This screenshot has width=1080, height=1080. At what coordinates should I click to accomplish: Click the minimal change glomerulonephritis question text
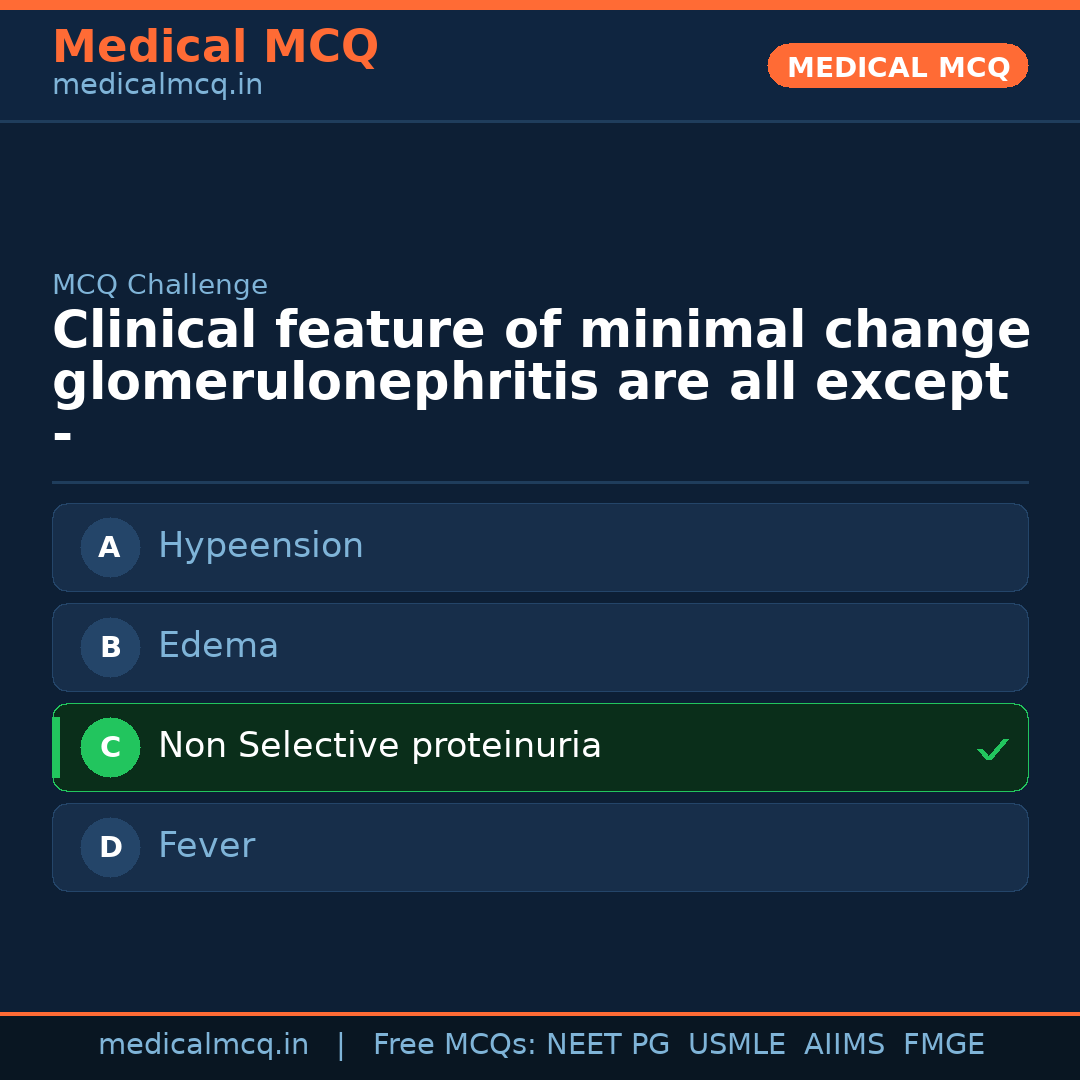pos(540,357)
